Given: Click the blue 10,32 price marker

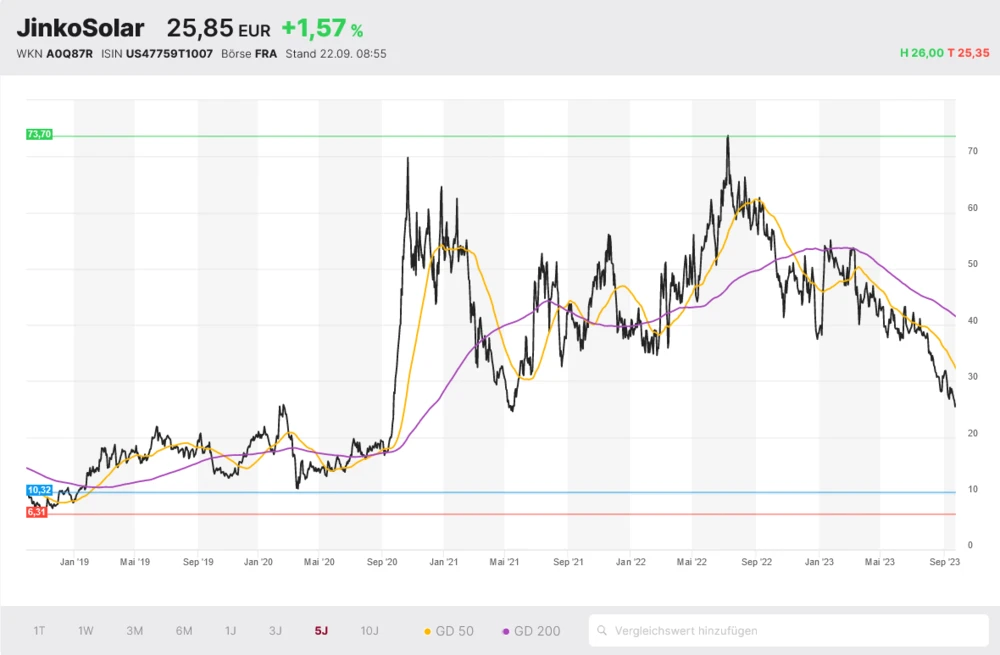Looking at the screenshot, I should point(39,490).
